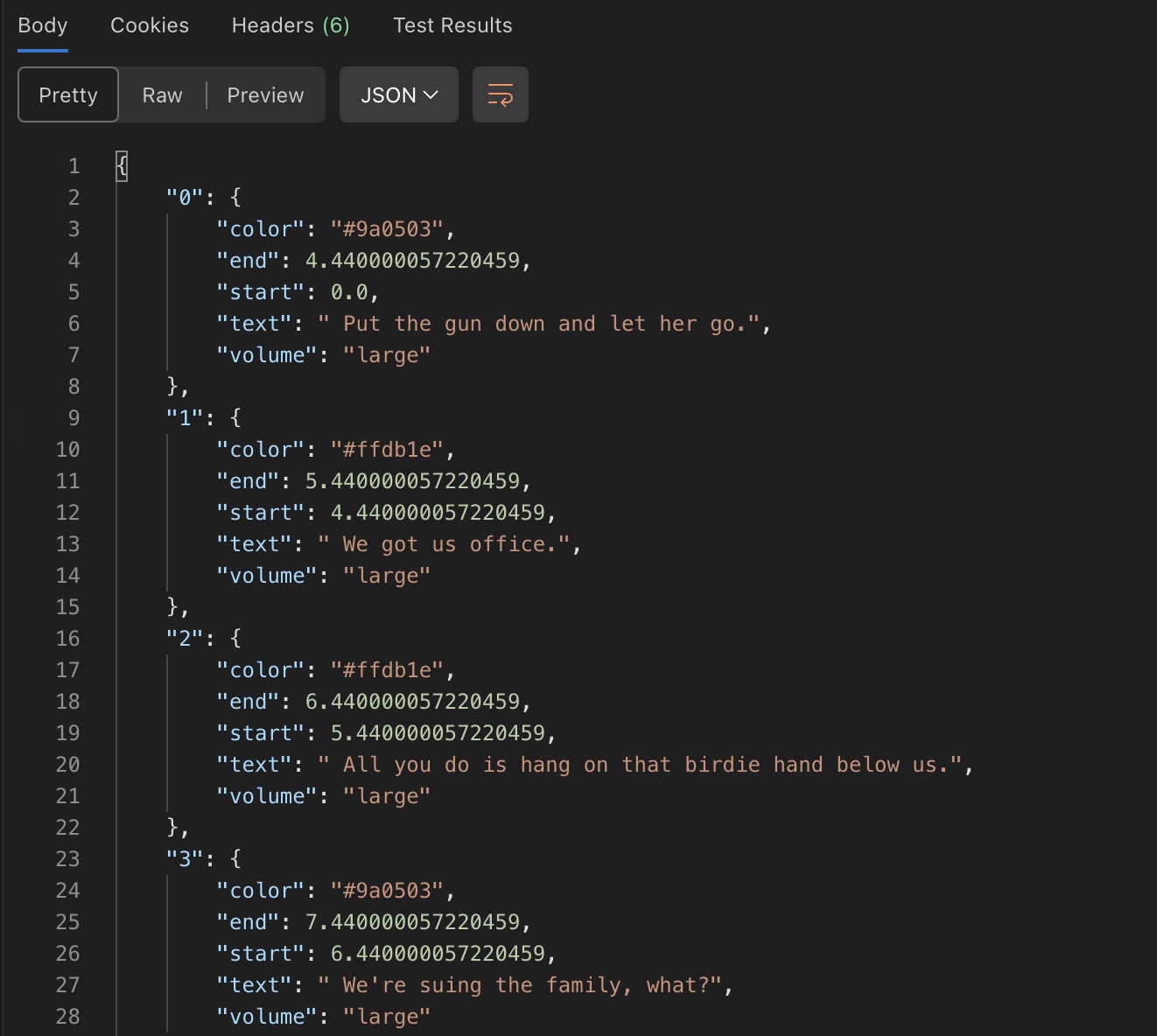Click closing brace on line 15
This screenshot has width=1157, height=1036.
(x=172, y=607)
